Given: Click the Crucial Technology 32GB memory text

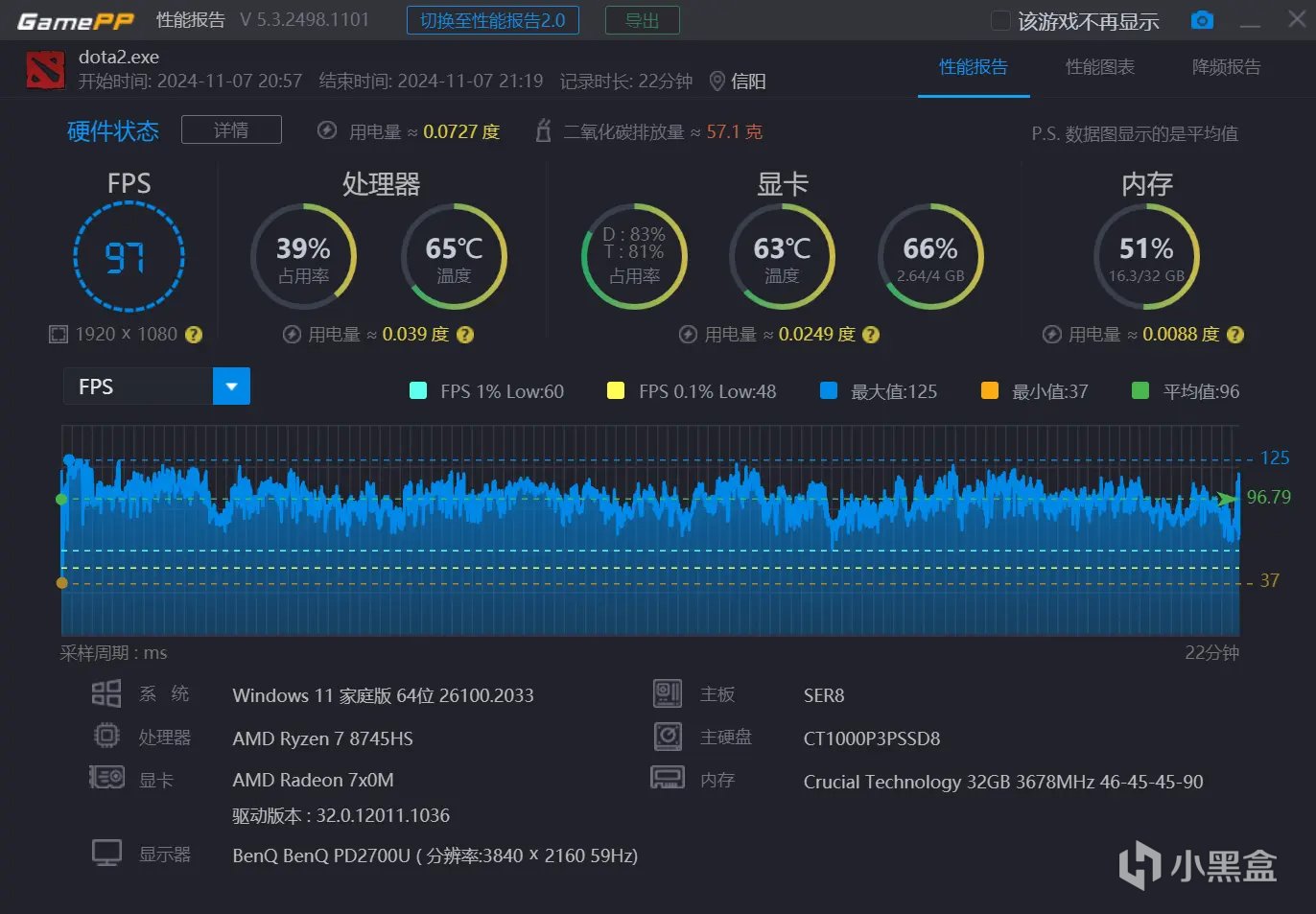Looking at the screenshot, I should 1003,782.
